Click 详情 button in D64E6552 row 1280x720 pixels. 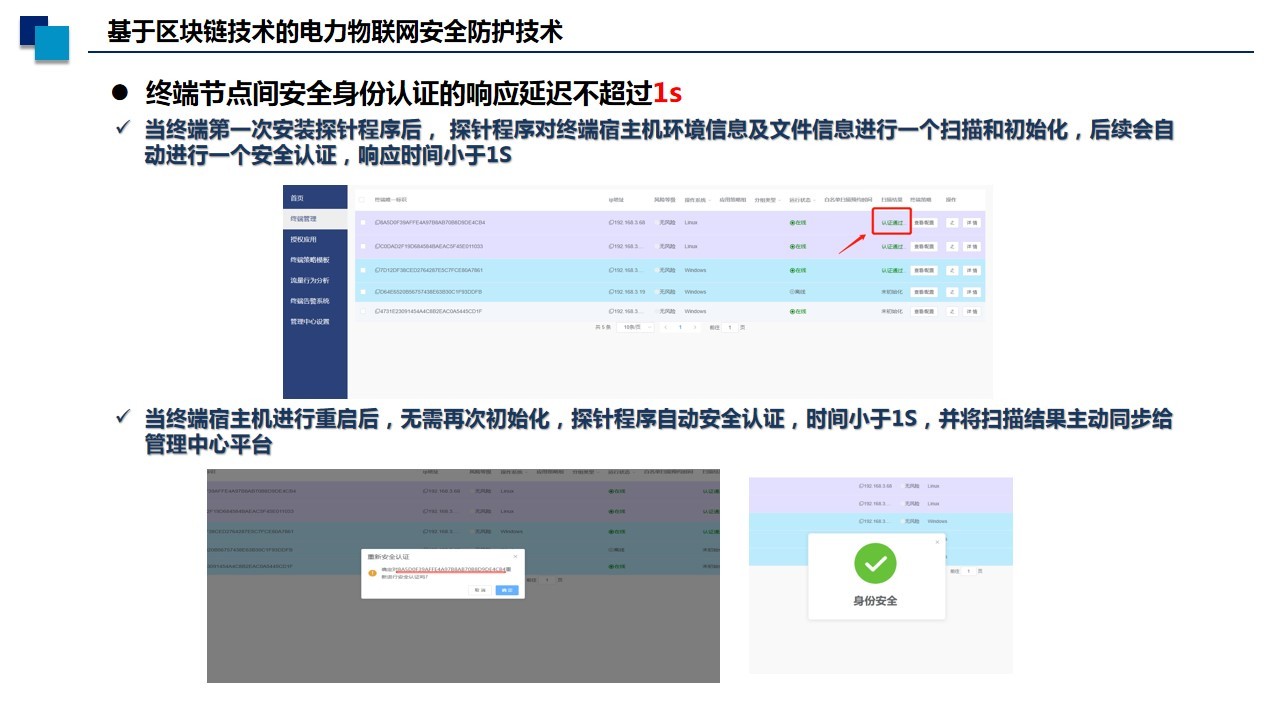pyautogui.click(x=972, y=292)
